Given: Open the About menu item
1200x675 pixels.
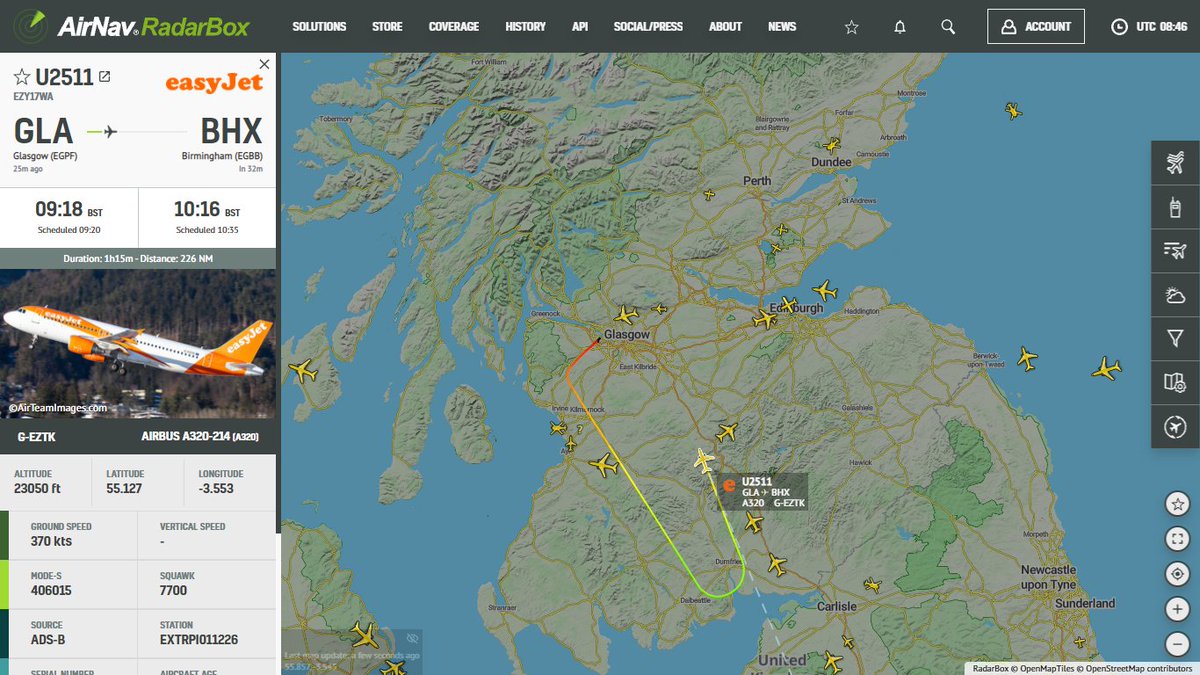Looking at the screenshot, I should coord(725,27).
